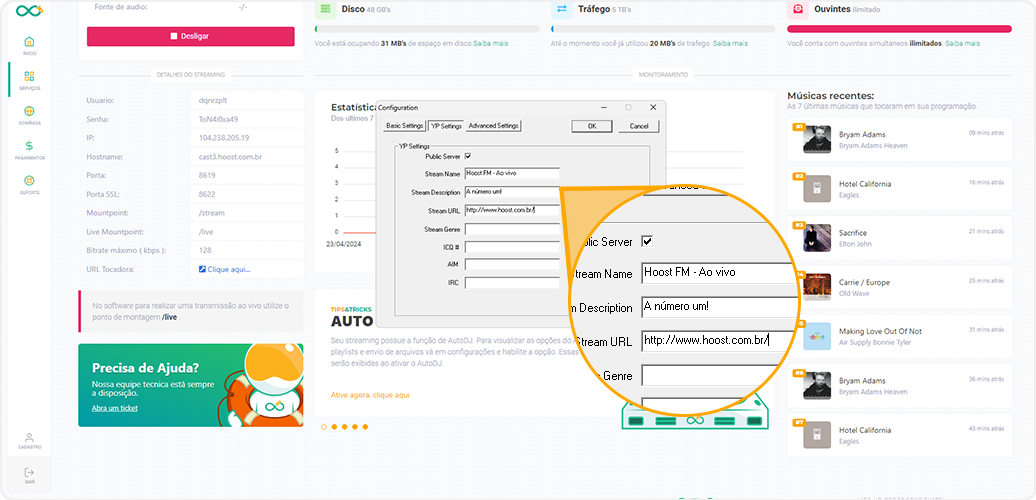Screen dimensions: 1036x500
Task: Click the Stream Description field in the dialog
Action: [512, 192]
